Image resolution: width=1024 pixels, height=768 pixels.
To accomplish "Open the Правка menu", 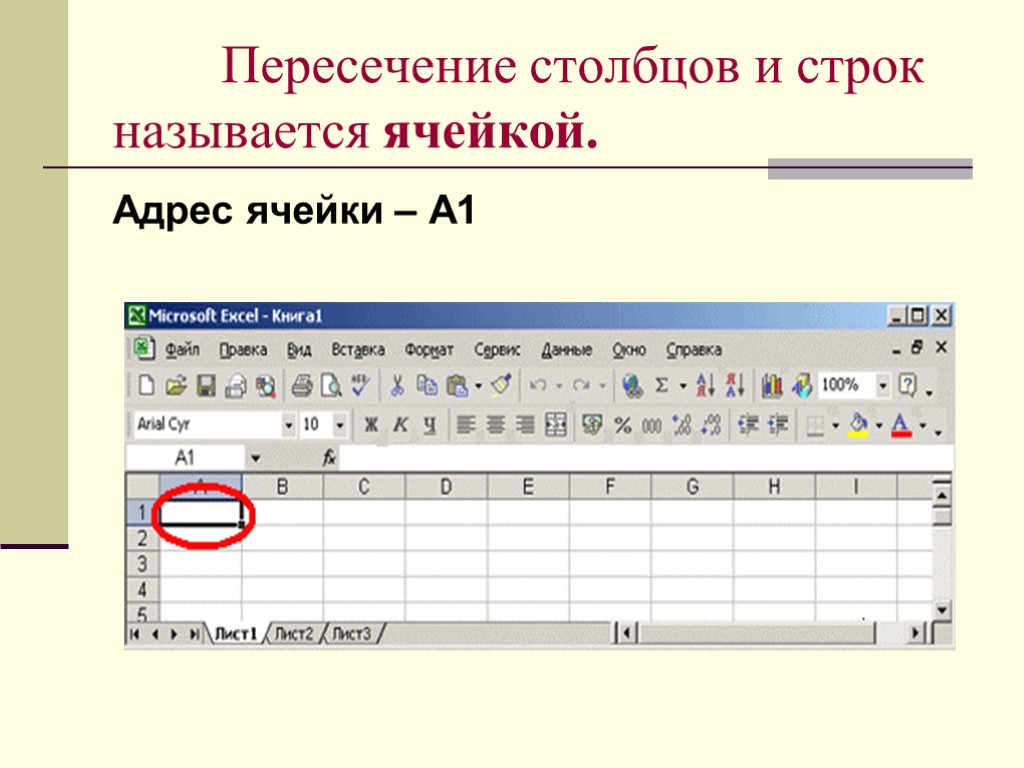I will point(243,350).
